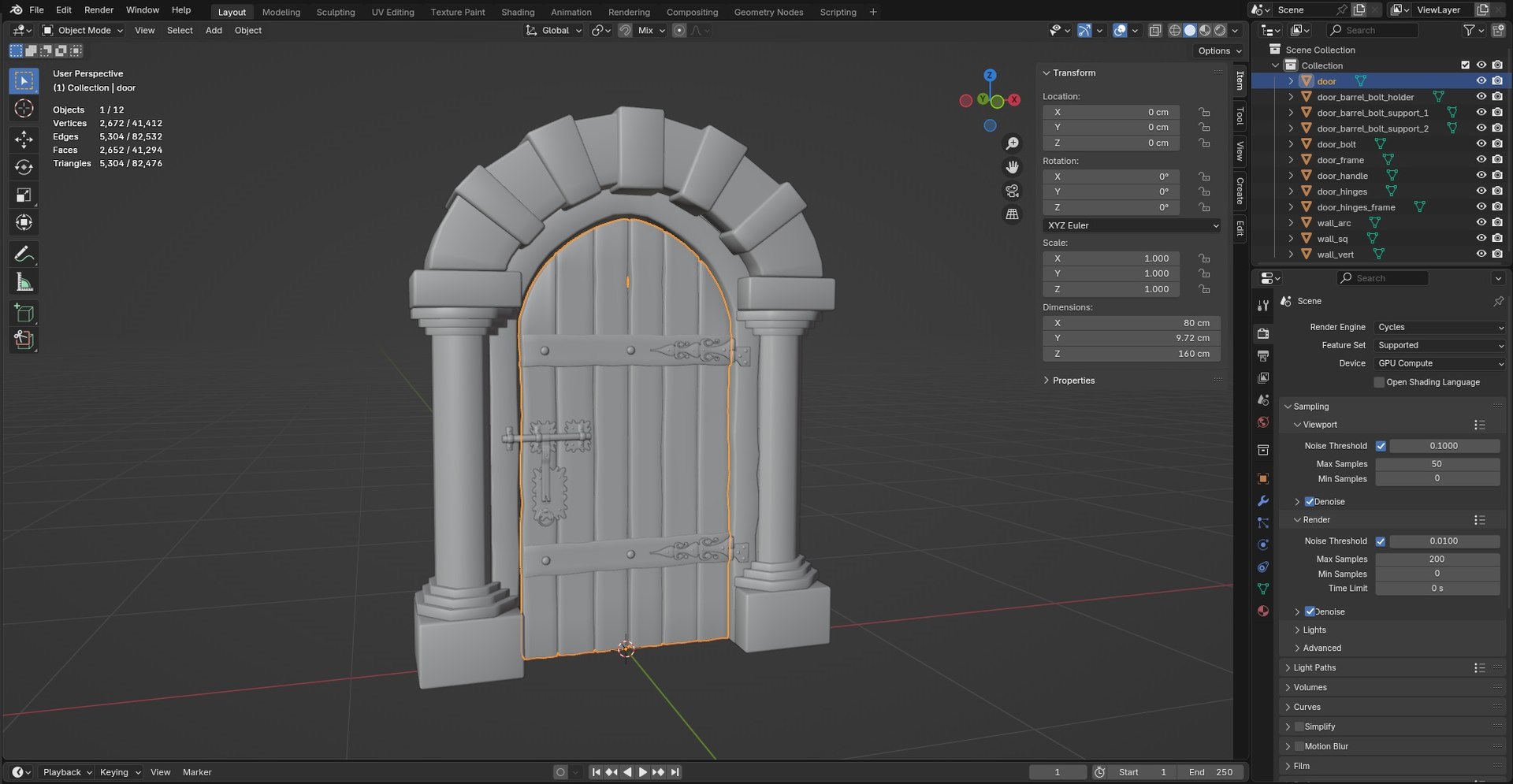The width and height of the screenshot is (1513, 784).
Task: Open the XYZ Euler rotation mode dropdown
Action: tap(1132, 225)
